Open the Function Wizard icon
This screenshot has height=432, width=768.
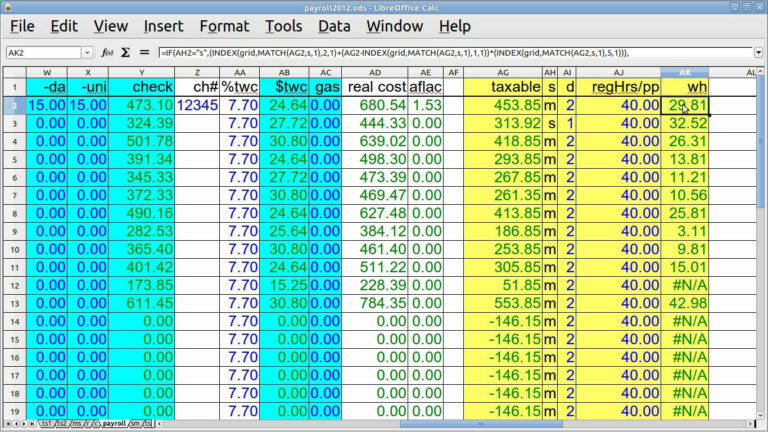click(106, 52)
